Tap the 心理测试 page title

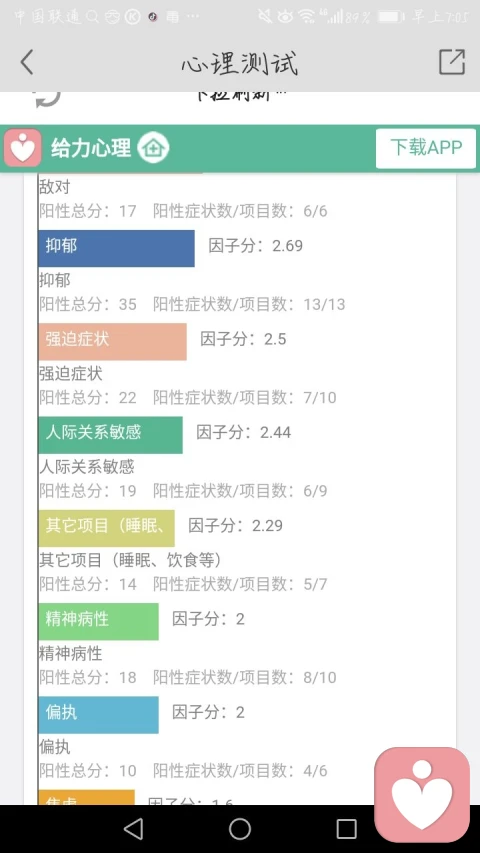240,63
